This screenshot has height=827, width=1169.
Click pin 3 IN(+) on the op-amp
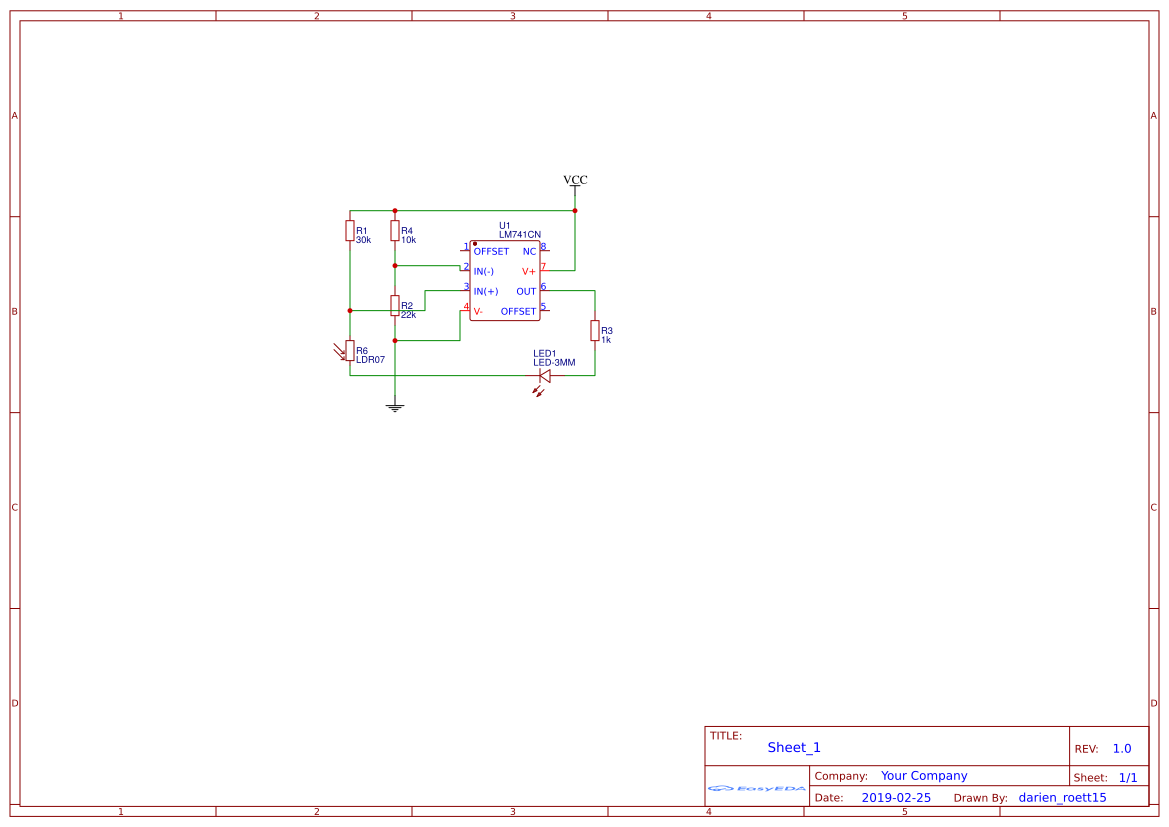pyautogui.click(x=466, y=288)
